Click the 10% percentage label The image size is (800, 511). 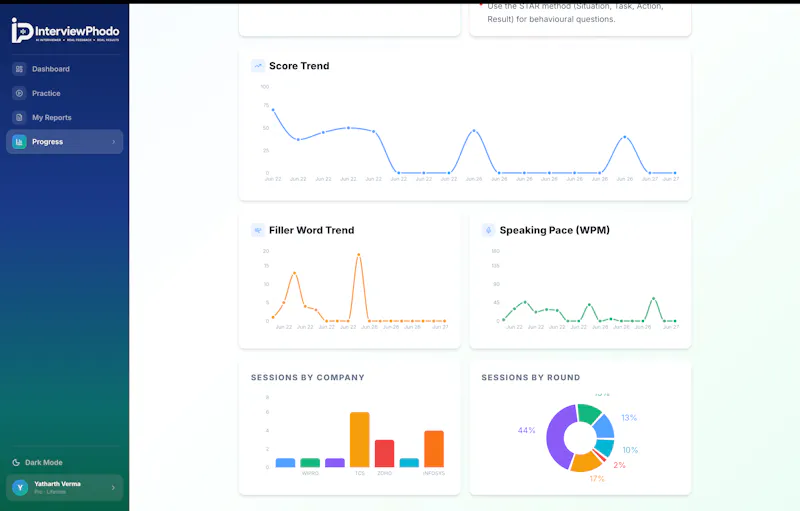click(630, 450)
